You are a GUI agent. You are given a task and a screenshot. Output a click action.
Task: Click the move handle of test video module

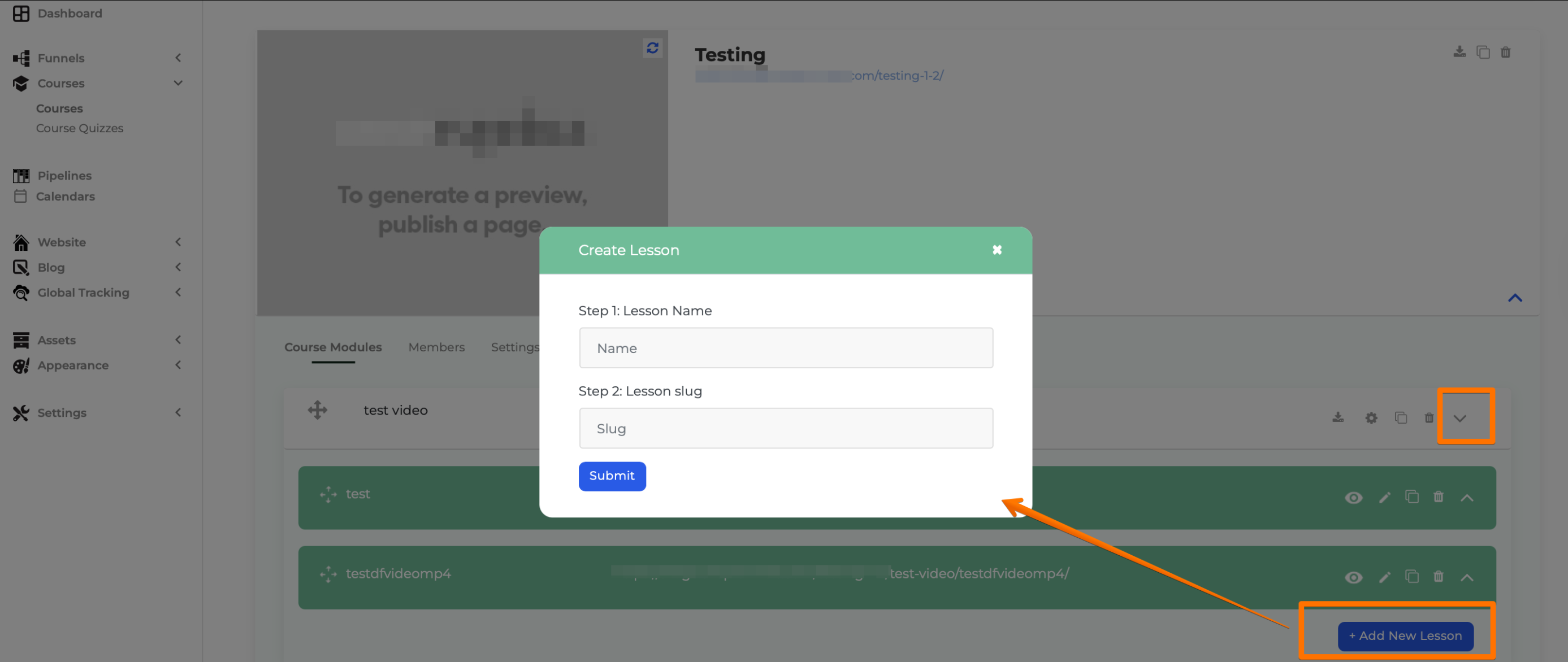click(317, 410)
